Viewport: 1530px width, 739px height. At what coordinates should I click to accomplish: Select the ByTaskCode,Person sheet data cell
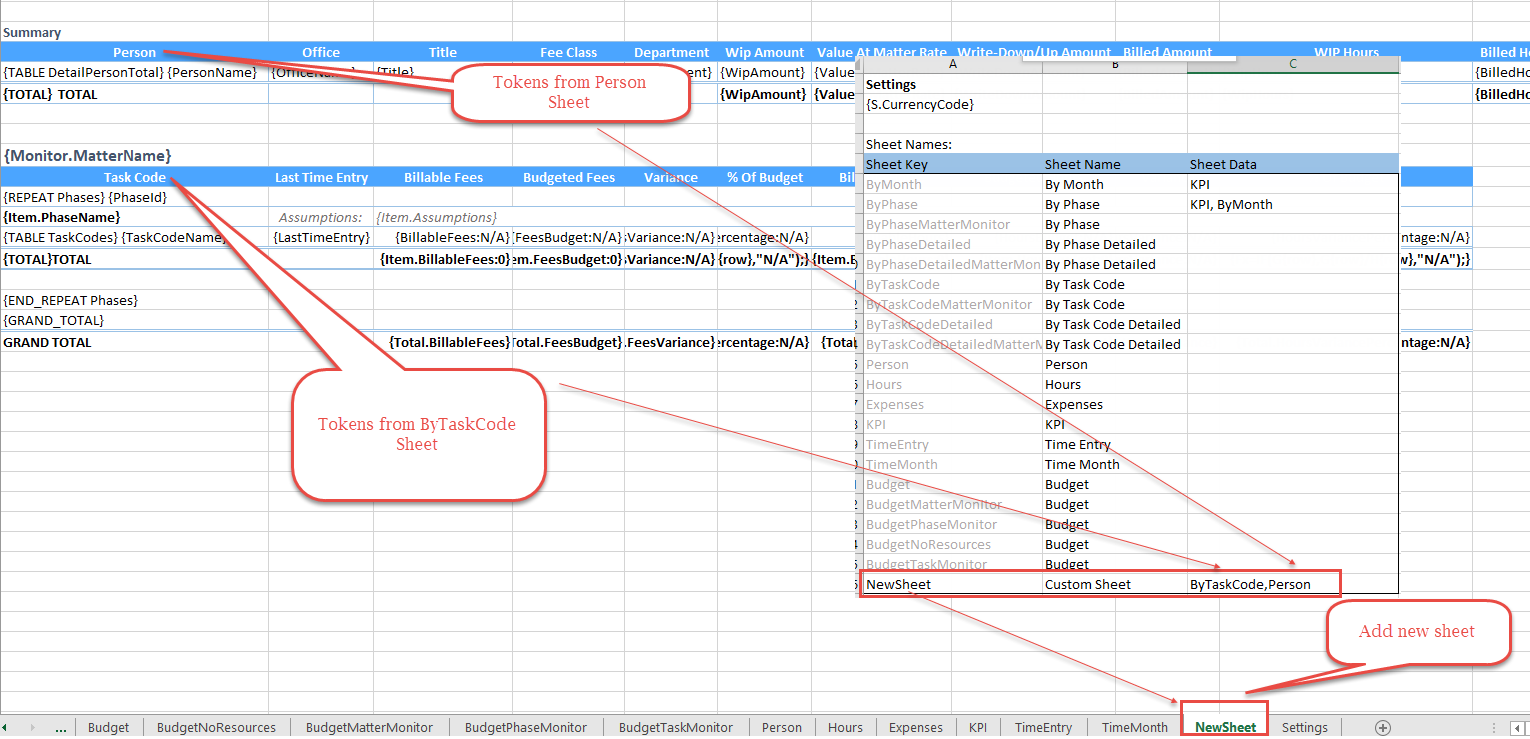pyautogui.click(x=1250, y=584)
